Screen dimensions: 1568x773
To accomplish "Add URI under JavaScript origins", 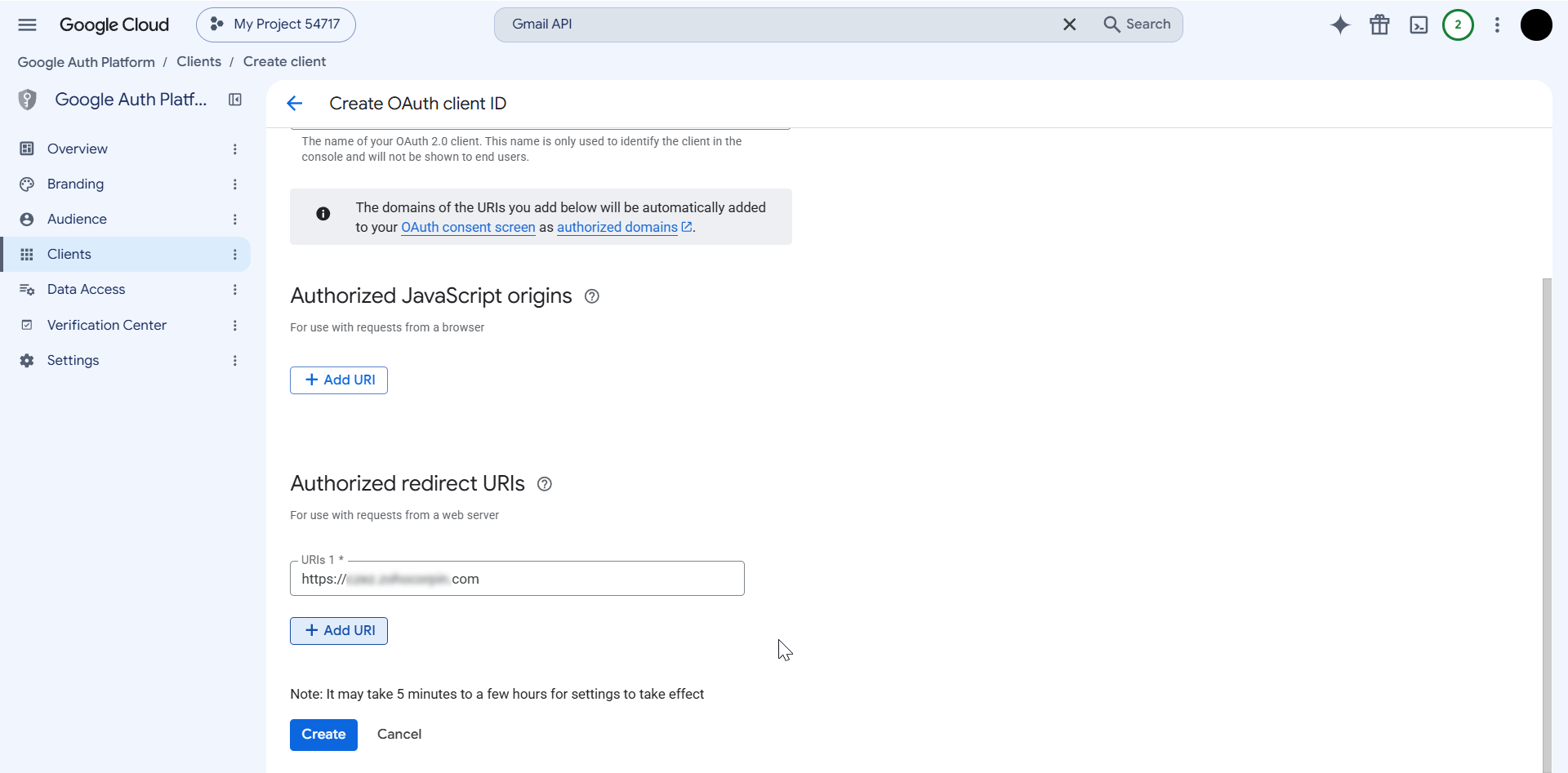I will point(339,380).
